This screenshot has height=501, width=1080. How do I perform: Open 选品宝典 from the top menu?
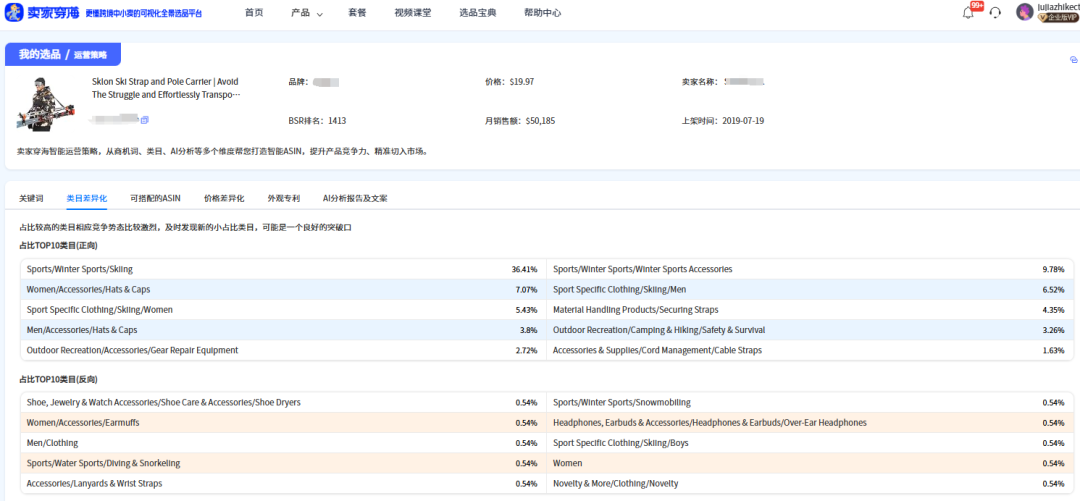click(x=477, y=13)
